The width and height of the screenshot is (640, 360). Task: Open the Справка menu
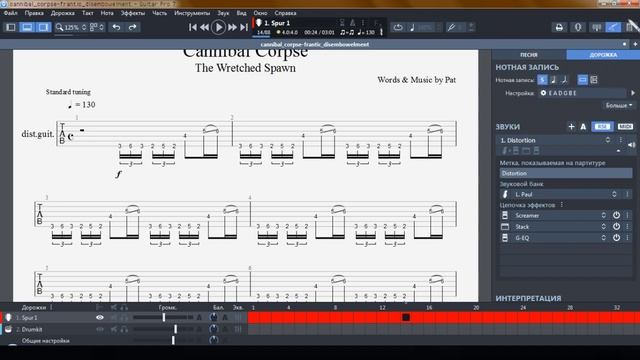click(x=285, y=13)
